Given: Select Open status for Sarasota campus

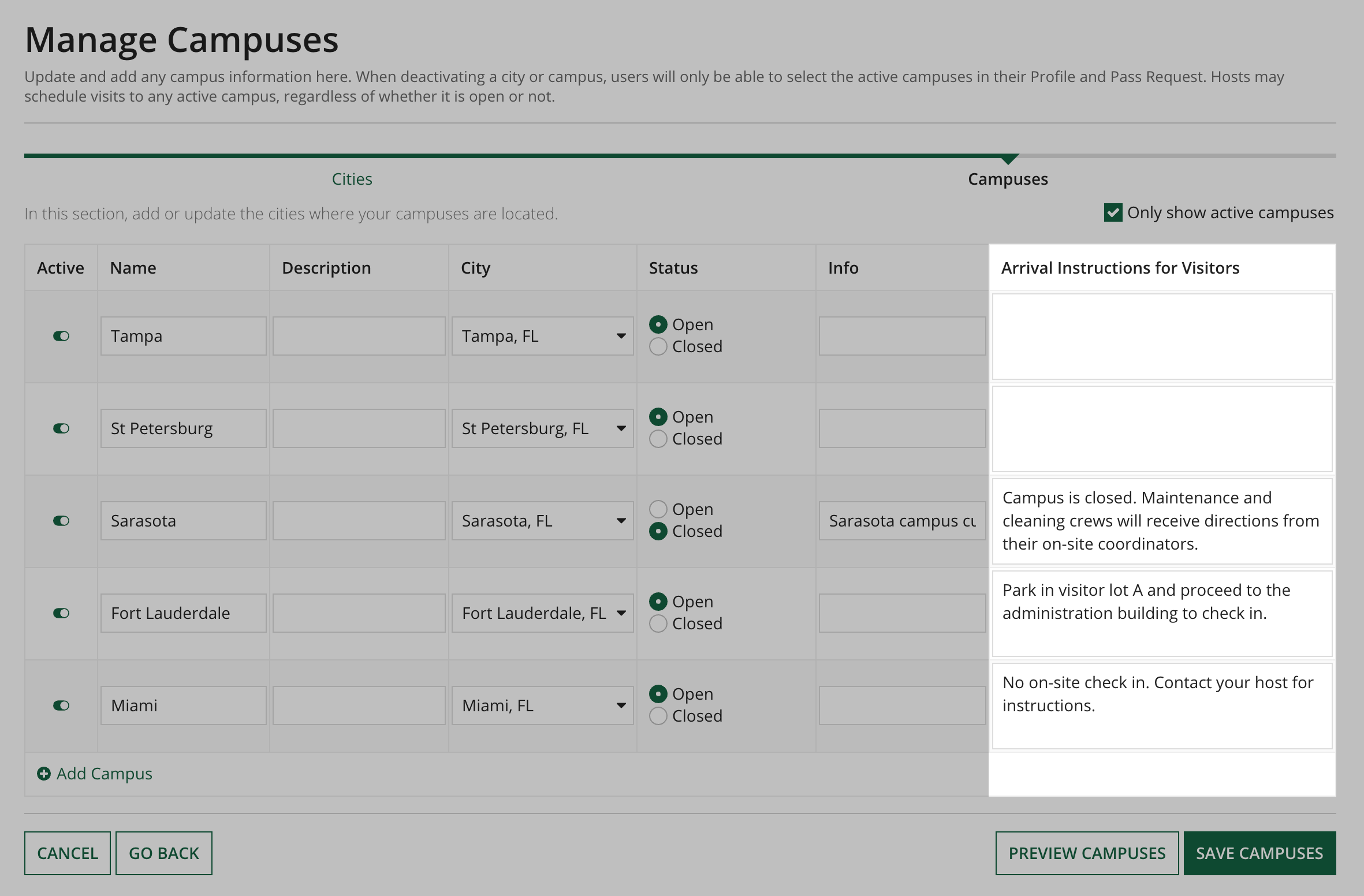Looking at the screenshot, I should tap(657, 509).
